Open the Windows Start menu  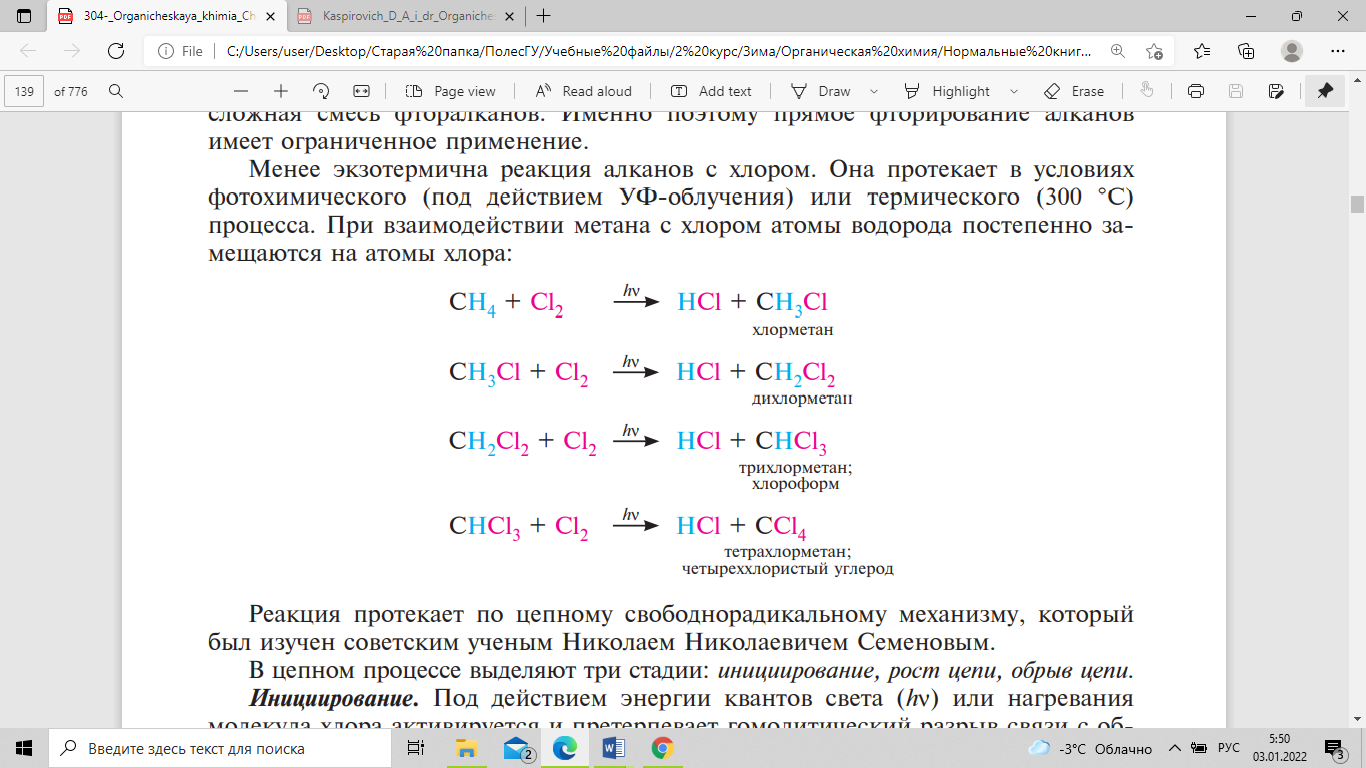24,748
